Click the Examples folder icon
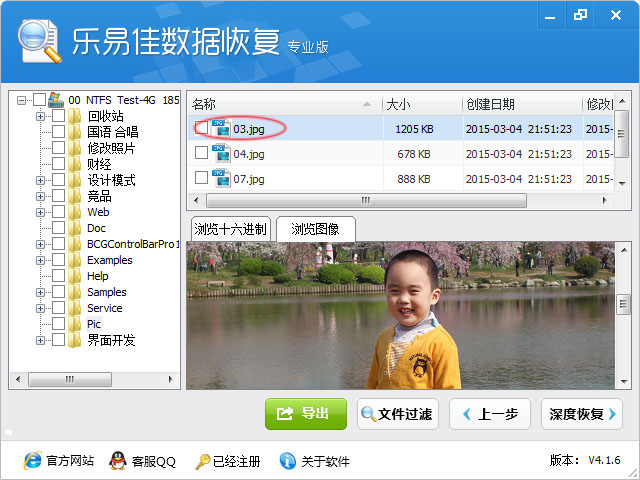640x480 pixels. 74,260
